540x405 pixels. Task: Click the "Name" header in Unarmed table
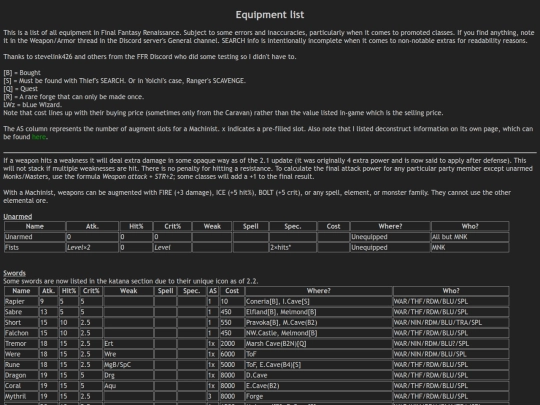(35, 226)
